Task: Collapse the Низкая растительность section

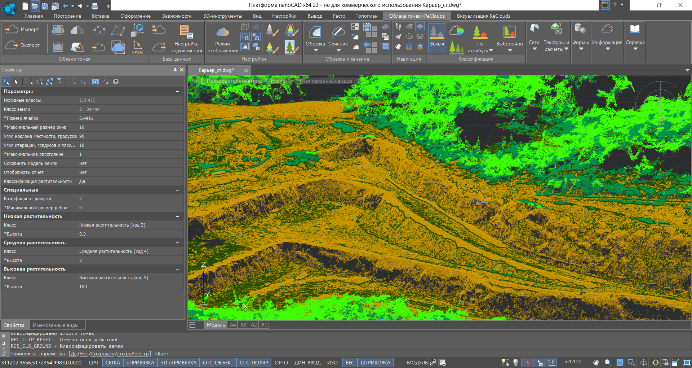Action: tap(177, 216)
